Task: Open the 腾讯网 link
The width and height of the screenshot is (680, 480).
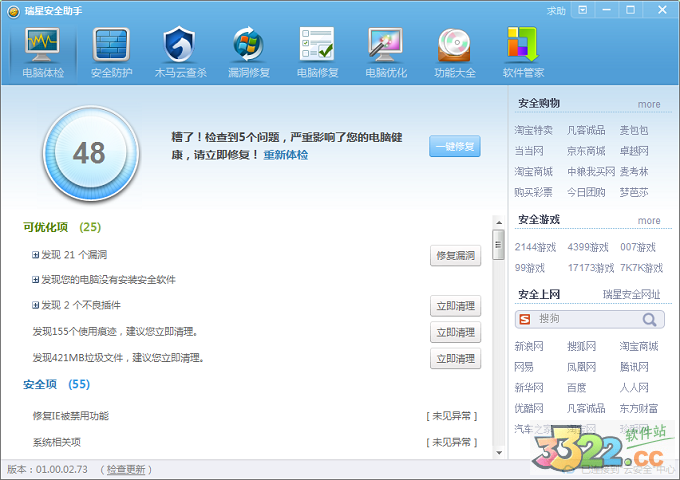Action: pyautogui.click(x=634, y=367)
